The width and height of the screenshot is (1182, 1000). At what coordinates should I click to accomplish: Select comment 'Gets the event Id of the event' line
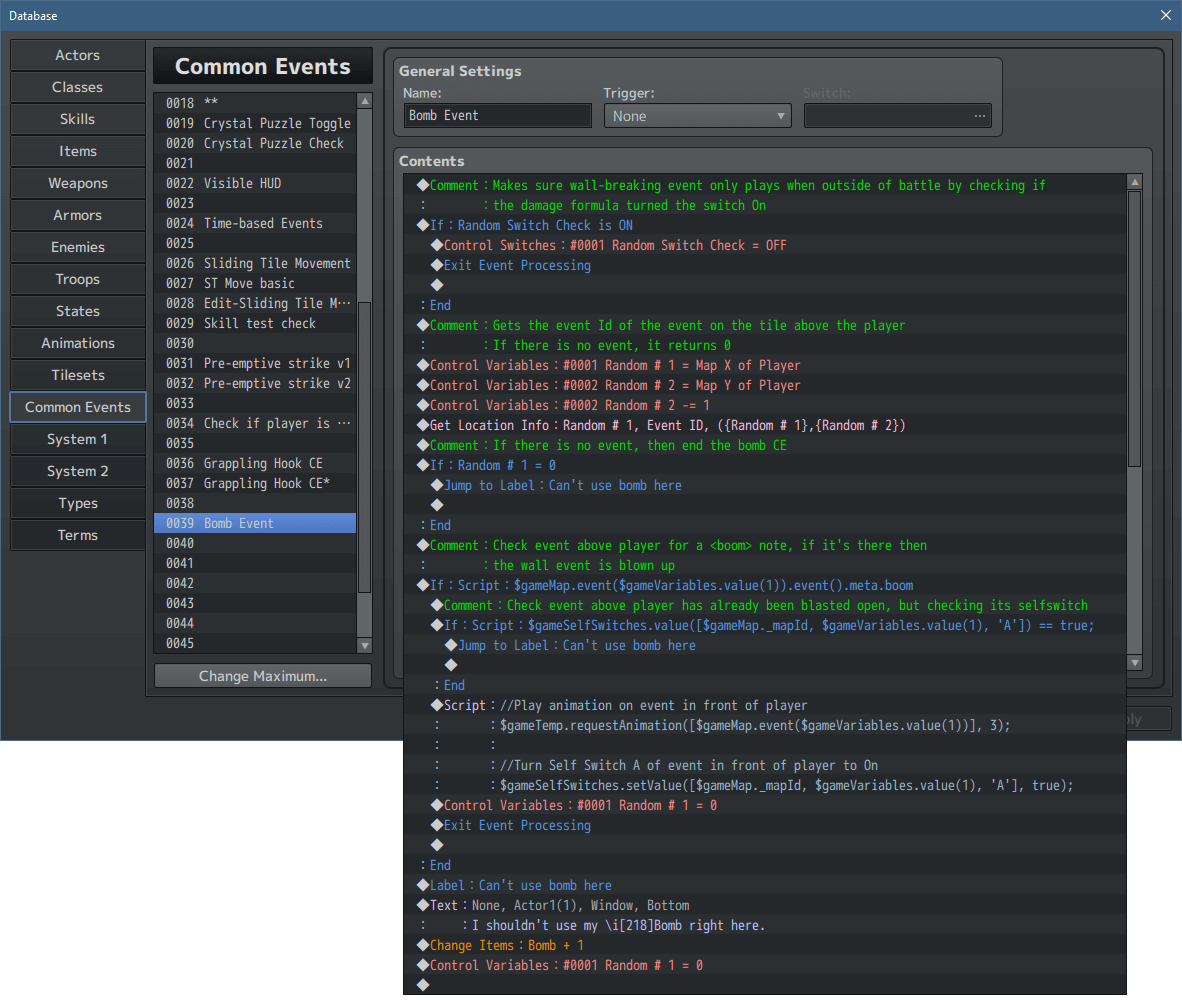click(765, 326)
